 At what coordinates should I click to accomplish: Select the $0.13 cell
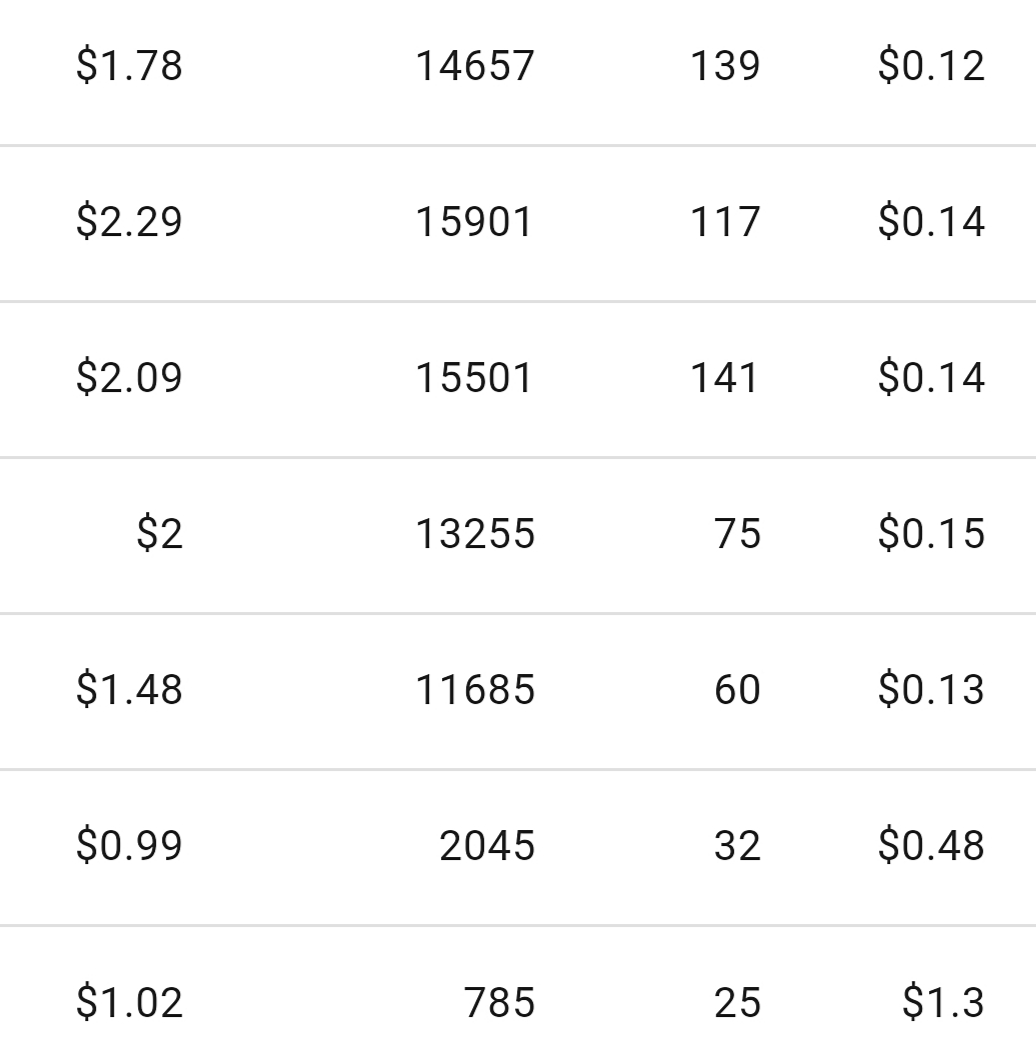931,690
